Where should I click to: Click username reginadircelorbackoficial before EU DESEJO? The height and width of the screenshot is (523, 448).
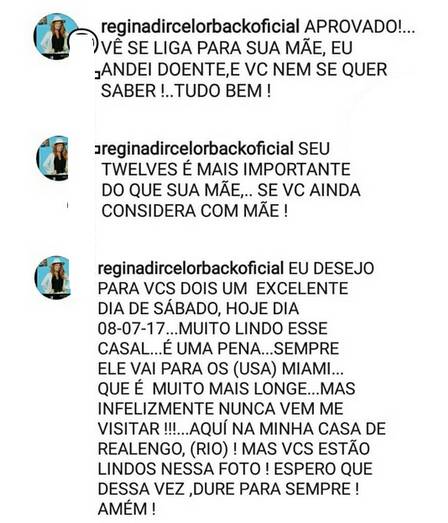point(191,269)
